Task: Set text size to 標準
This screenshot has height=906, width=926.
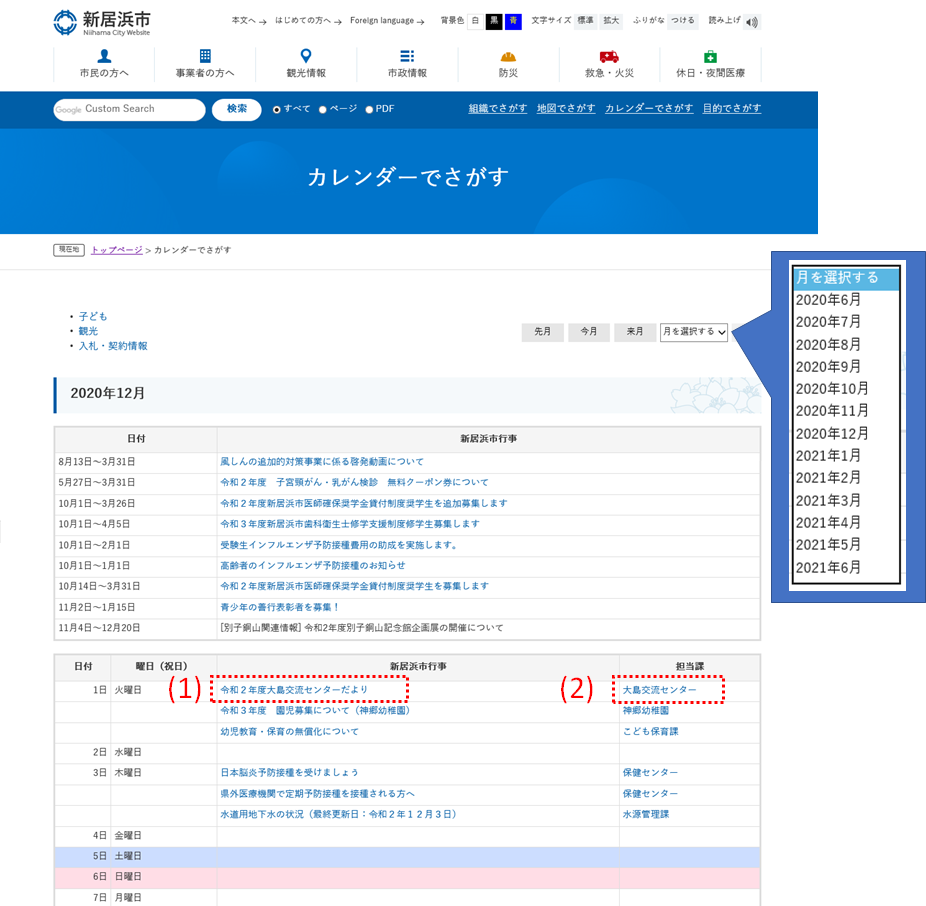Action: click(x=585, y=21)
